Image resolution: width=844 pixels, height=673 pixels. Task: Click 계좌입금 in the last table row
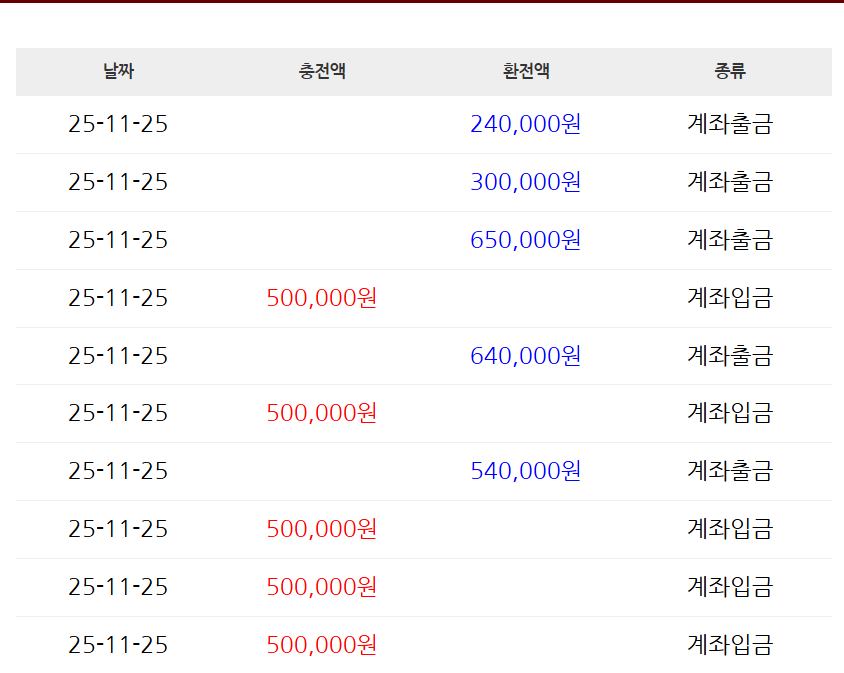[730, 645]
